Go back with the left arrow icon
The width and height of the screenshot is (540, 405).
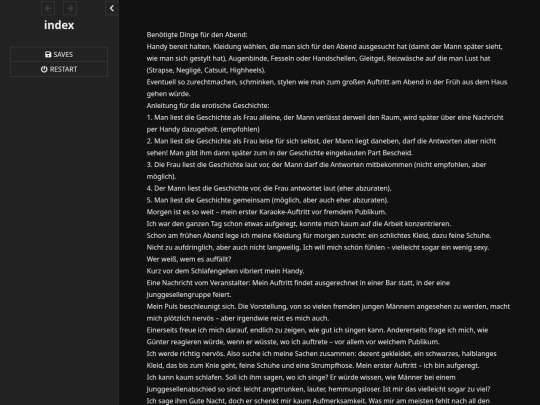[x=48, y=8]
